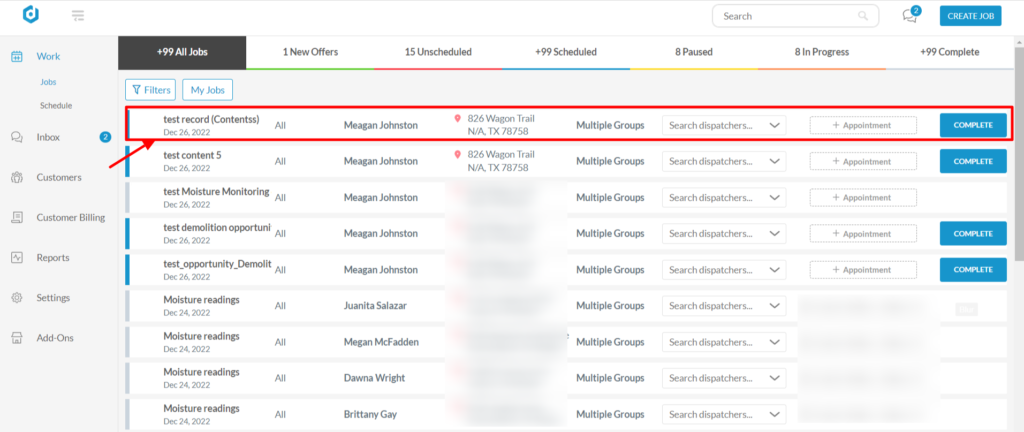This screenshot has width=1024, height=432.
Task: Expand dispatcher dropdown for test content 5
Action: pos(724,161)
